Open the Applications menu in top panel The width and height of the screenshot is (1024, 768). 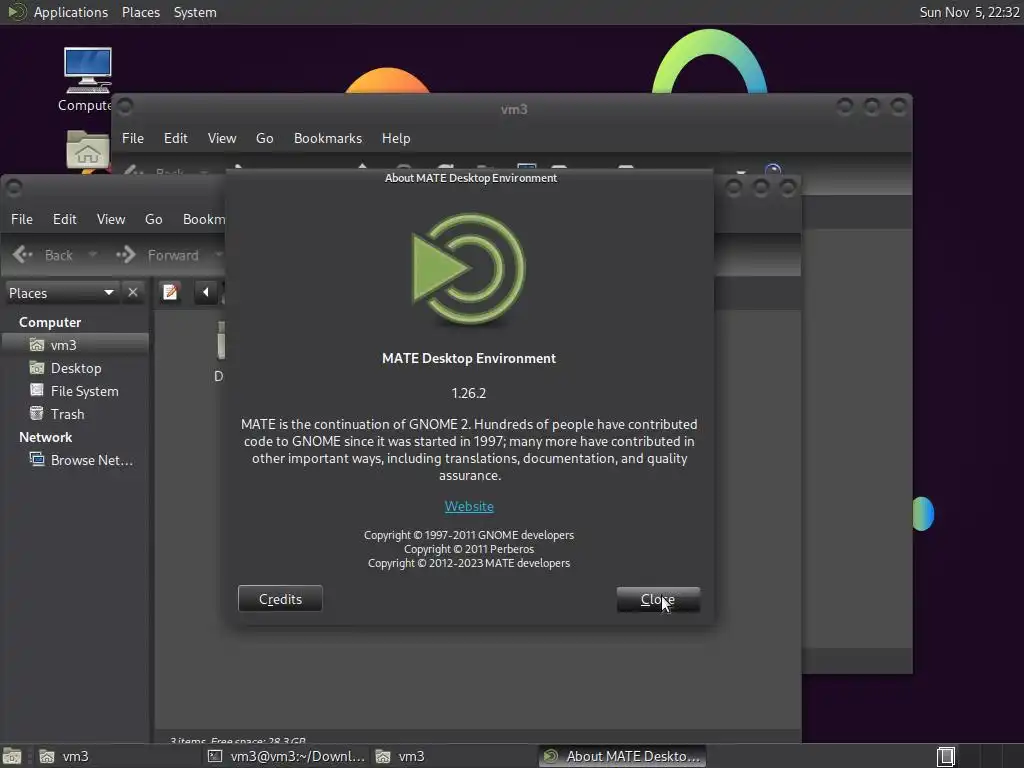pyautogui.click(x=71, y=12)
